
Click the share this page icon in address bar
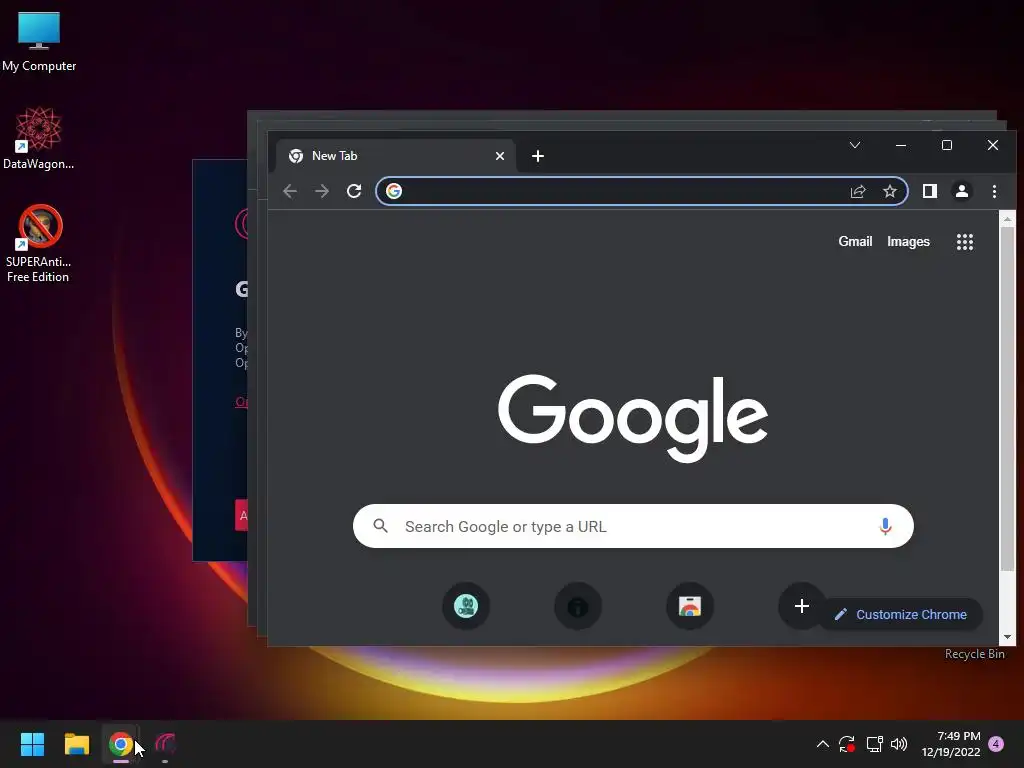(x=858, y=191)
